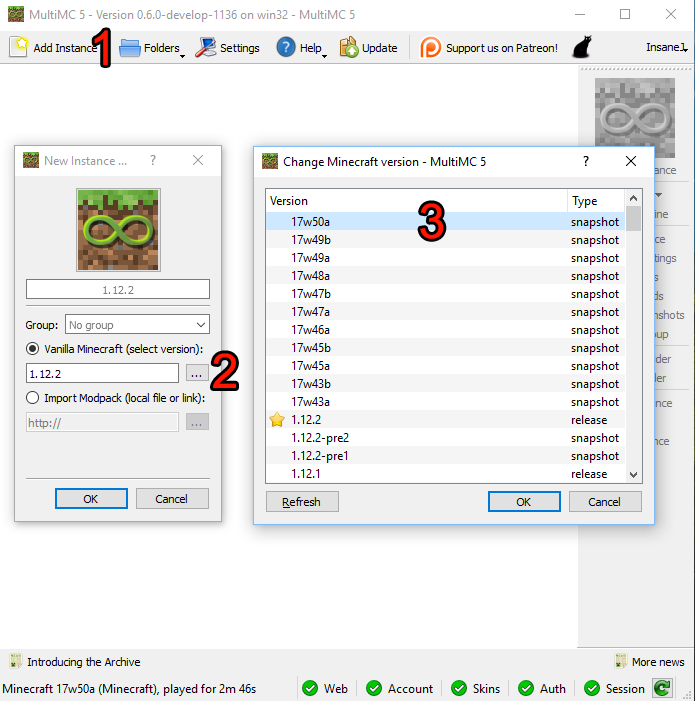Click the instance grass block icon
This screenshot has width=695, height=701.
tap(118, 230)
